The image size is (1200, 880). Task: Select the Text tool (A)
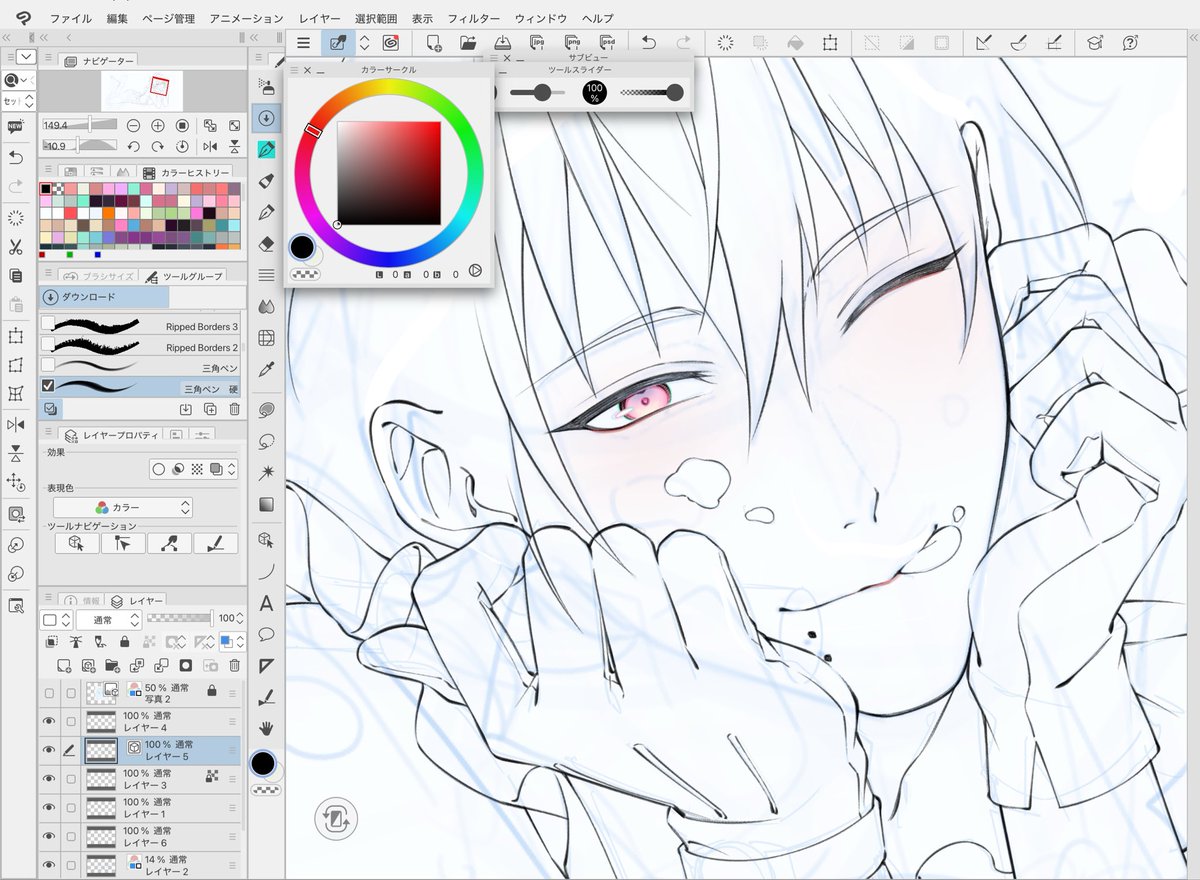pos(266,603)
